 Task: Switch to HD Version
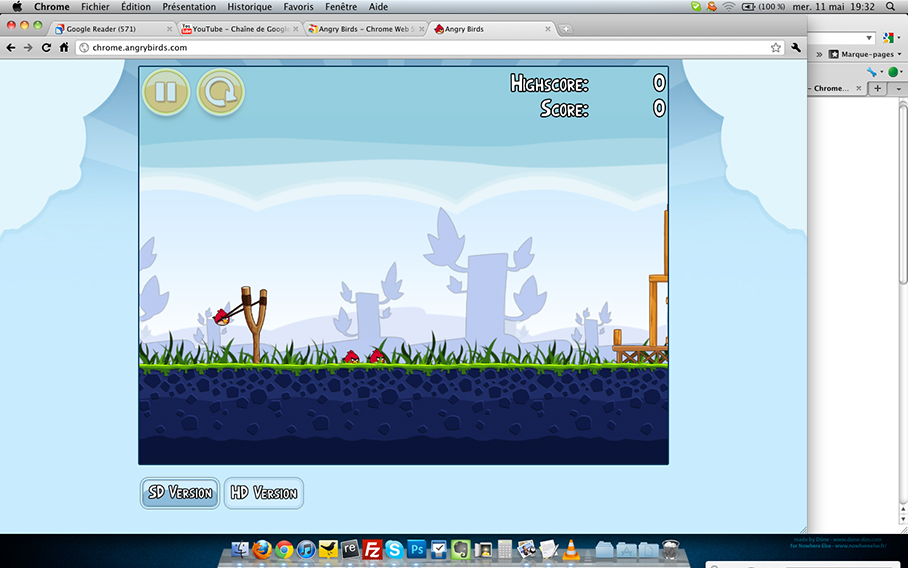[263, 493]
